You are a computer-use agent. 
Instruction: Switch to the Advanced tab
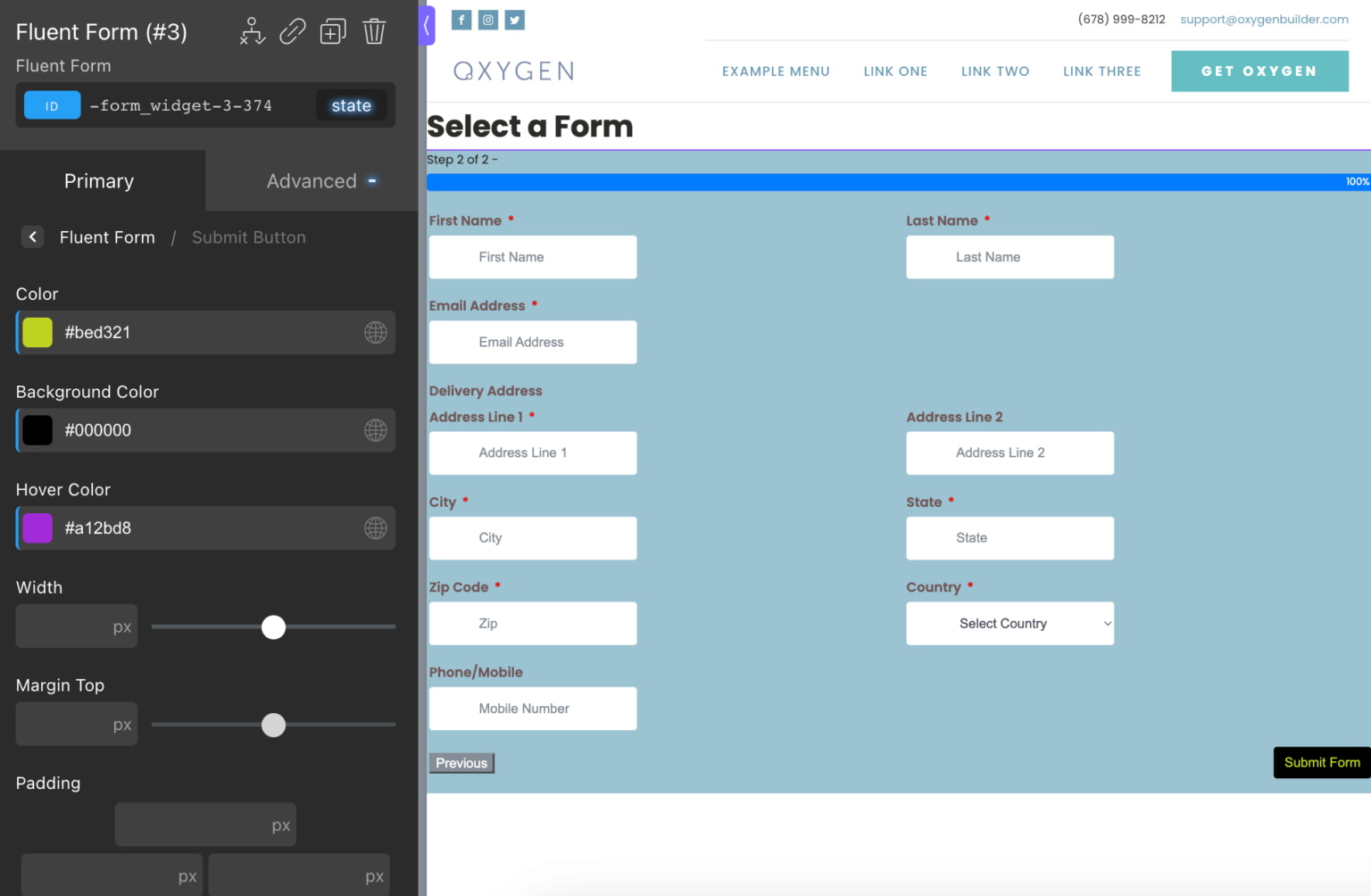(x=312, y=180)
